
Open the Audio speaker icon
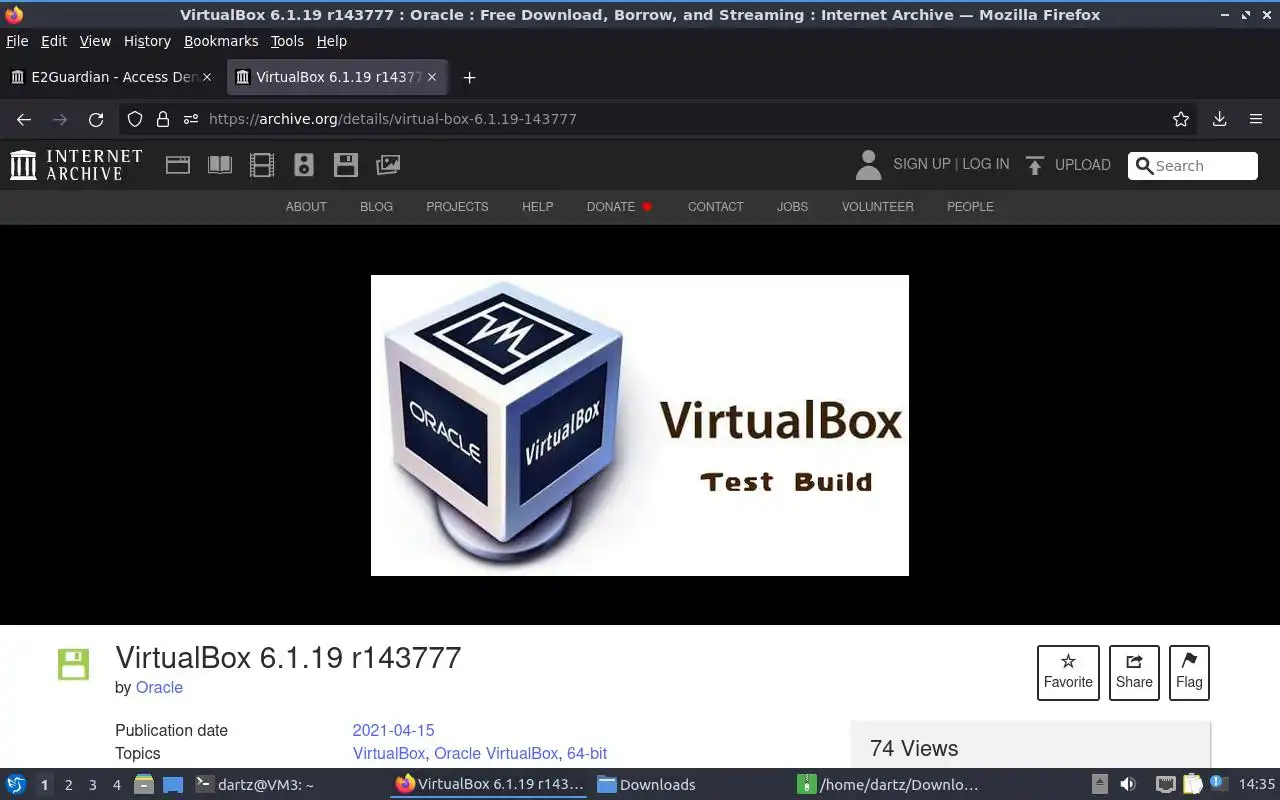pyautogui.click(x=304, y=165)
